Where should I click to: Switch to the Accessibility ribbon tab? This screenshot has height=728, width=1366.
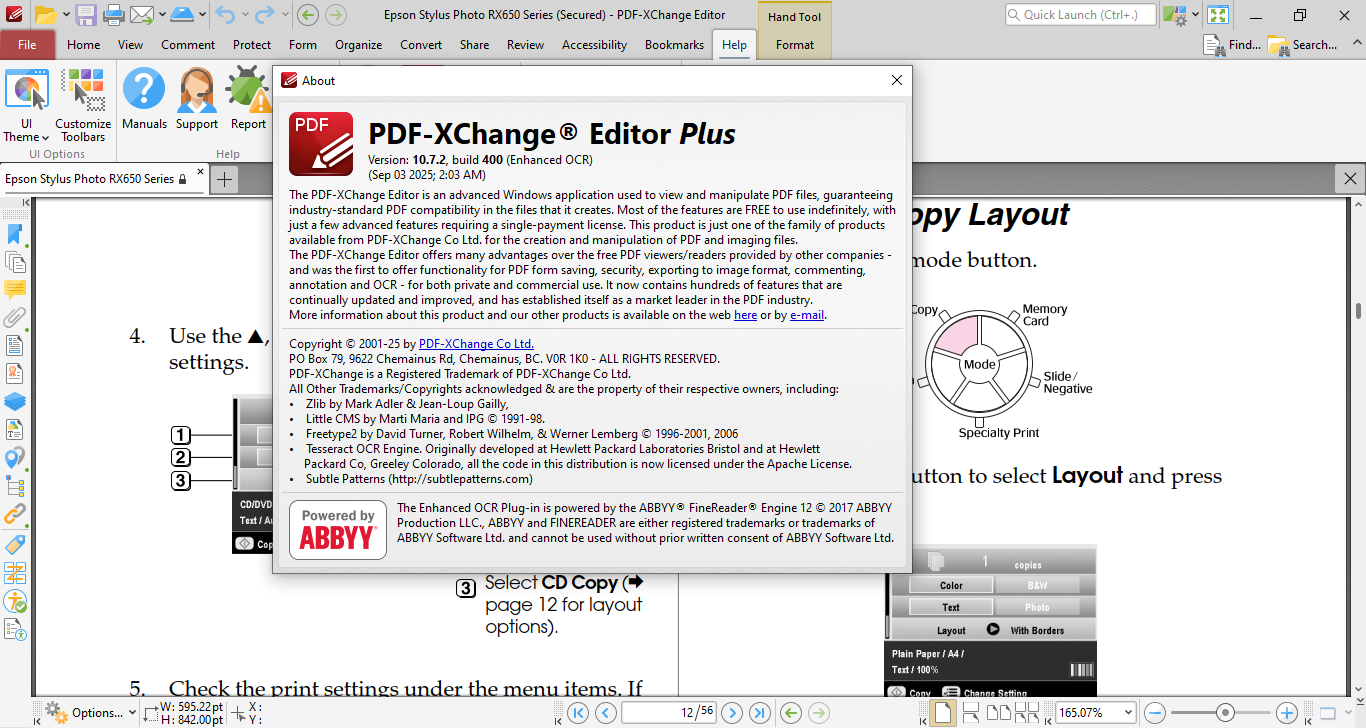pyautogui.click(x=594, y=44)
